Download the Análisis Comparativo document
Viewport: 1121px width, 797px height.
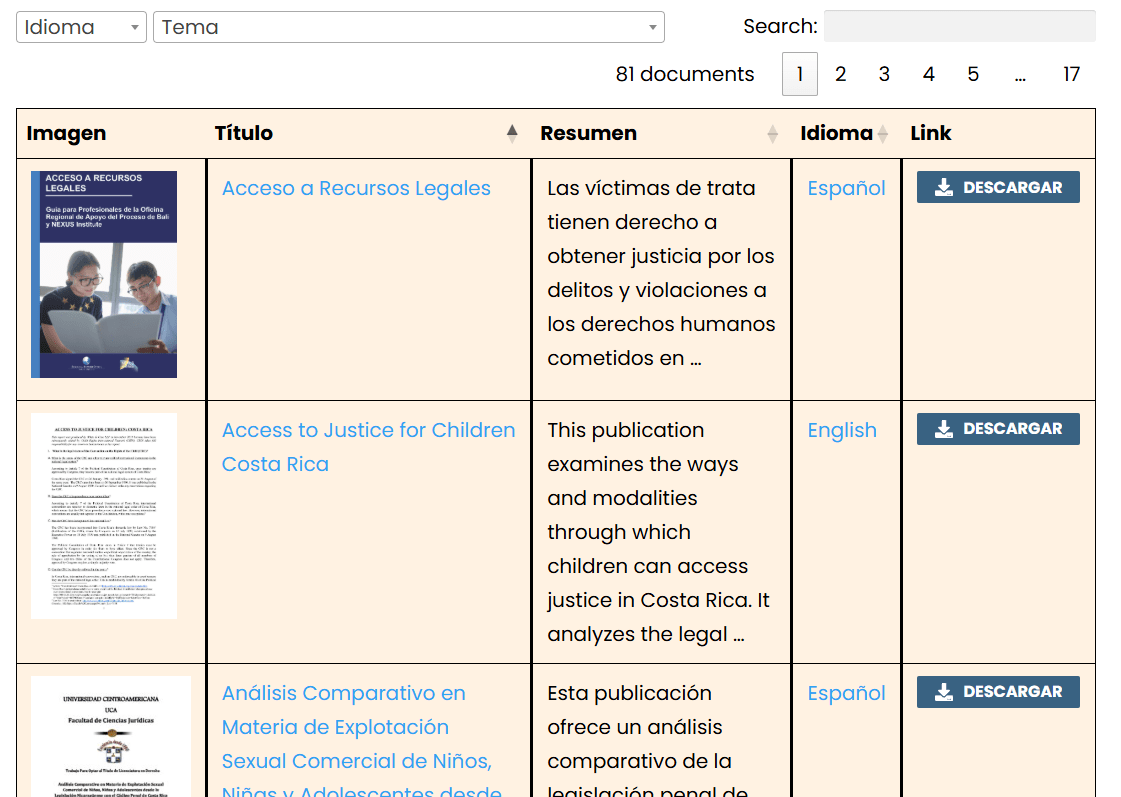click(998, 691)
